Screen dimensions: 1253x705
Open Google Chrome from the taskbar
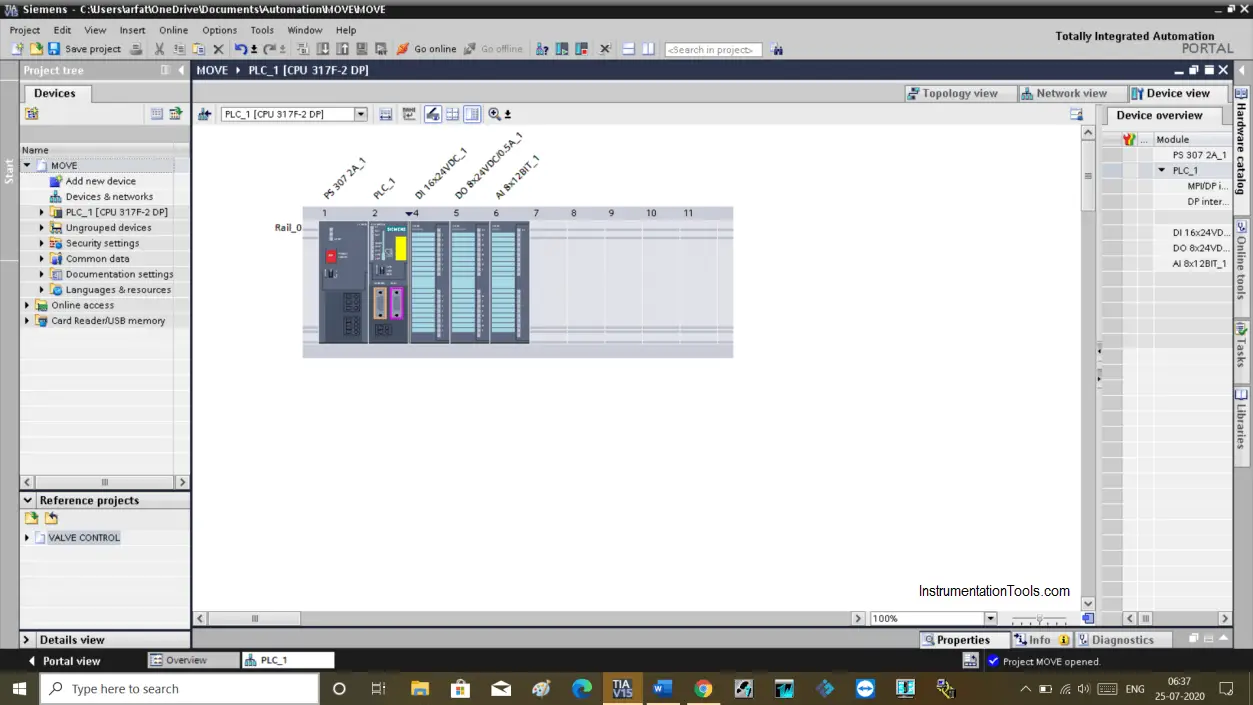coord(703,688)
